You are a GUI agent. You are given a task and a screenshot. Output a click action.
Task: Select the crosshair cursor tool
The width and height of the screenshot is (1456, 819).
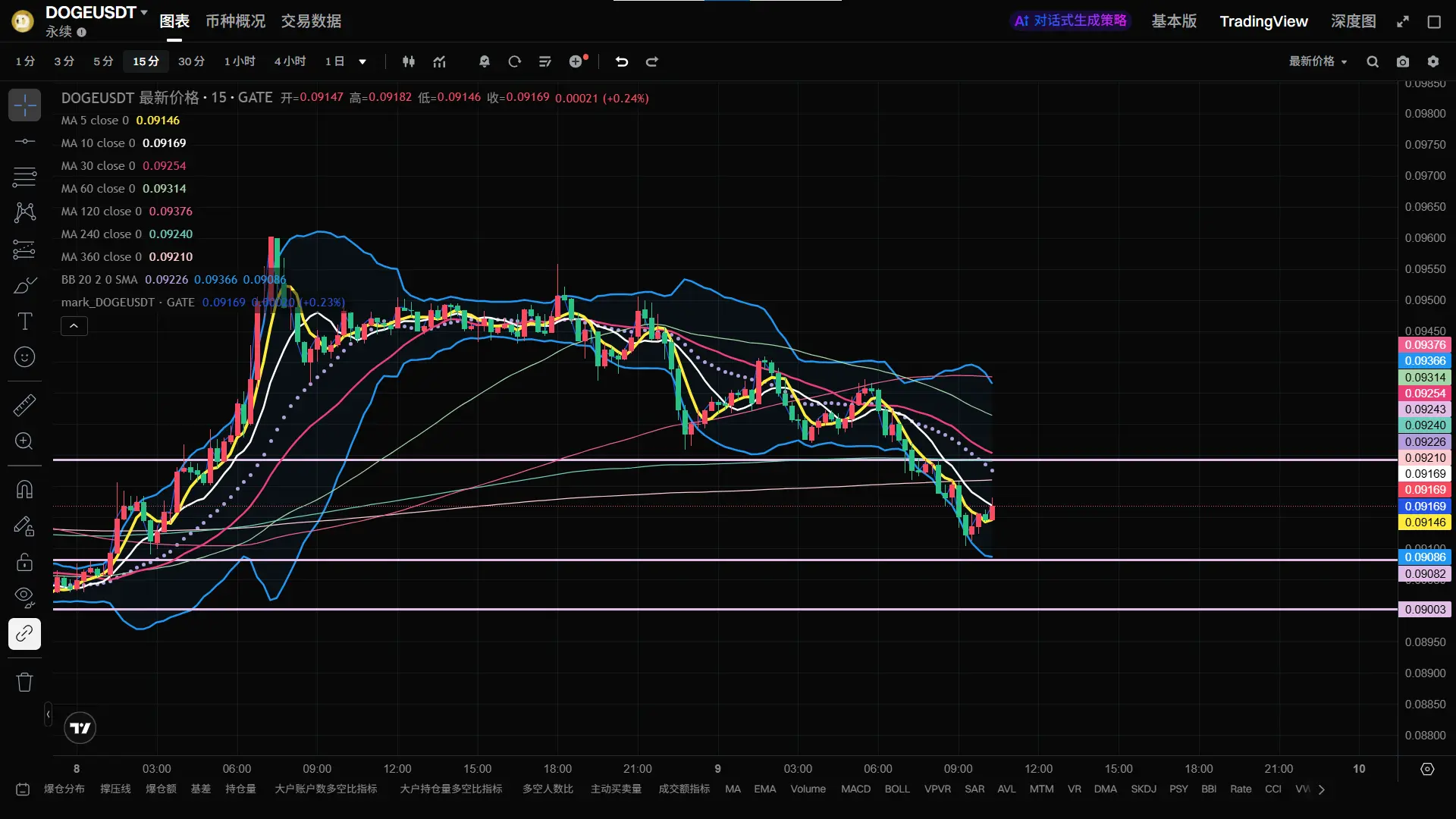pos(24,105)
